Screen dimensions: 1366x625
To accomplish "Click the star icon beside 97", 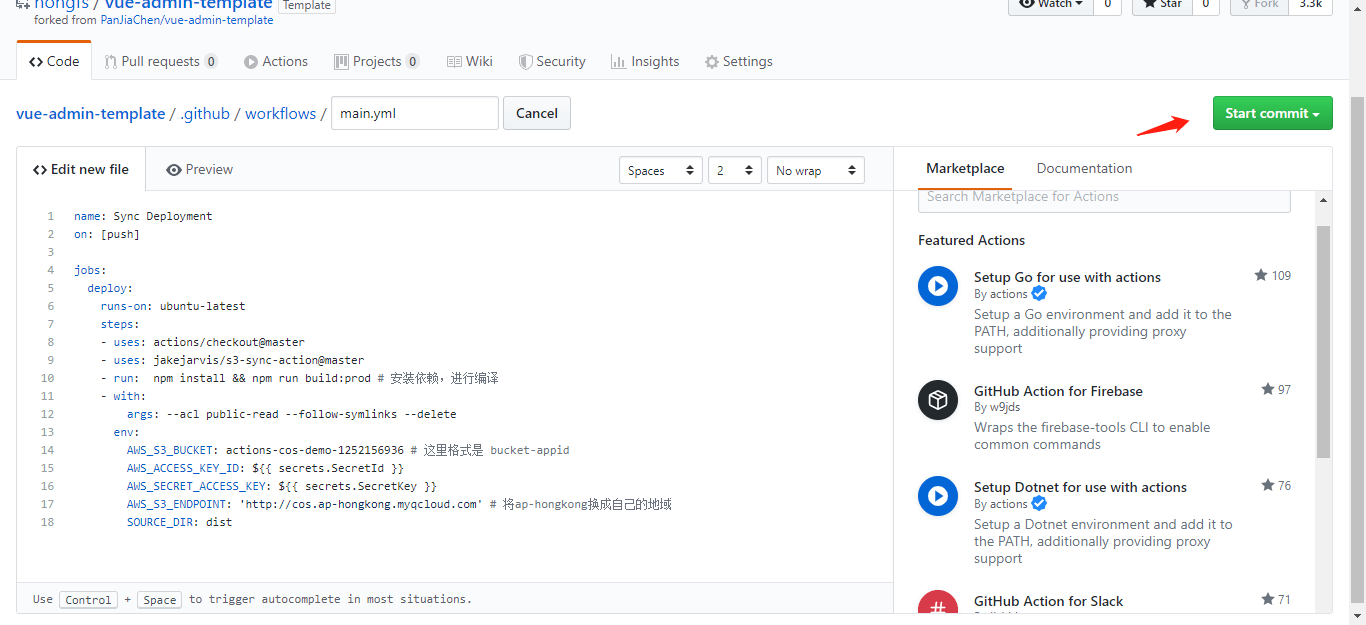I will pyautogui.click(x=1268, y=389).
